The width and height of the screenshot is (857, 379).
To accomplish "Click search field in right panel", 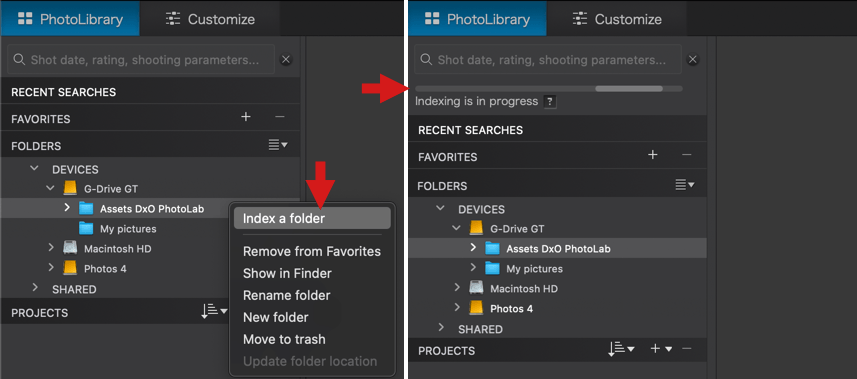I will click(548, 60).
